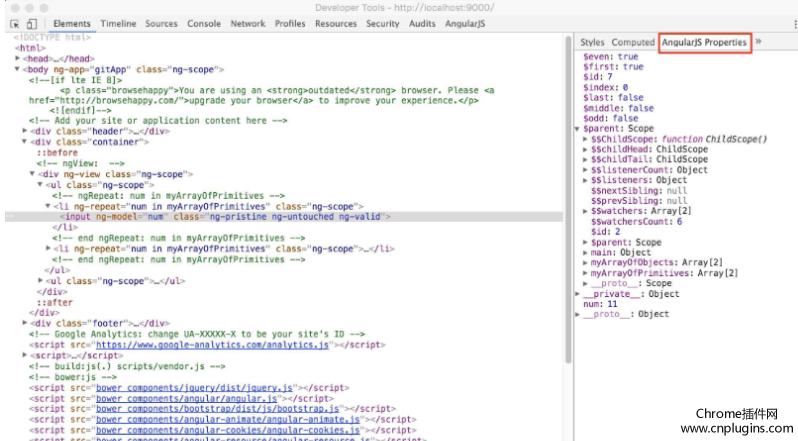Screen dimensions: 798x441
Task: Open the bootstrap.js script link
Action: tap(217, 408)
